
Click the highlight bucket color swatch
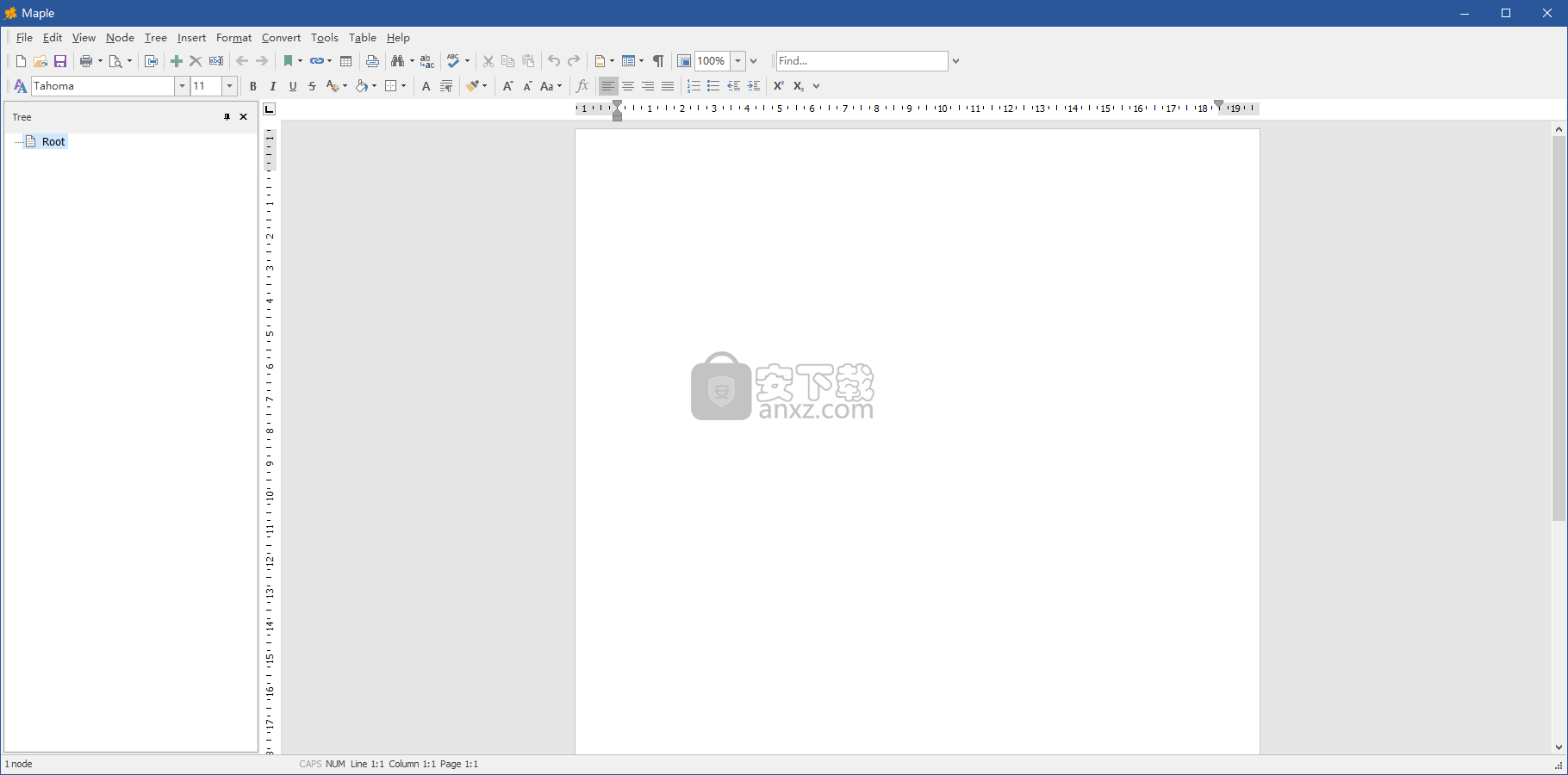362,86
